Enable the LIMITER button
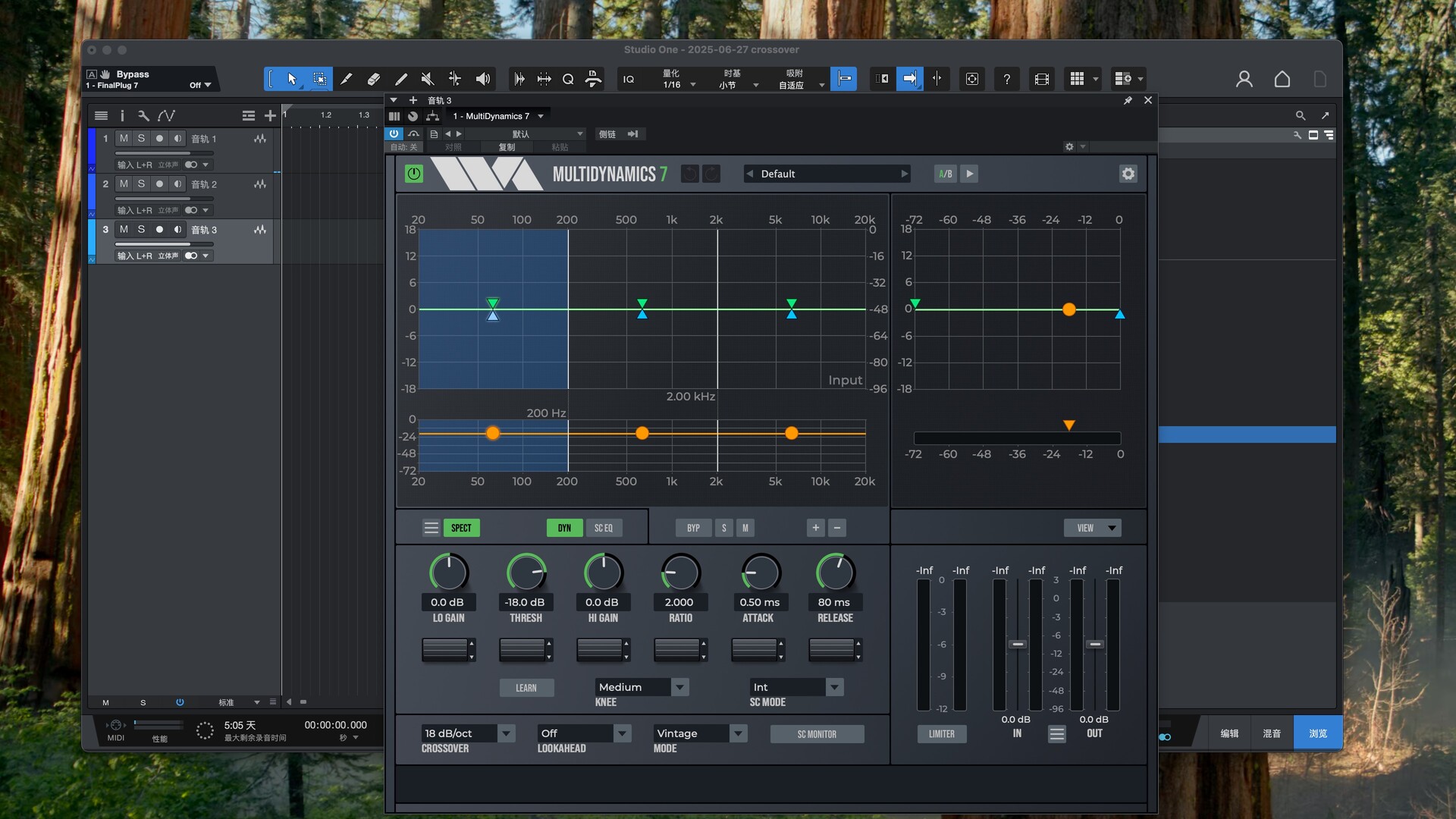1456x819 pixels. click(x=941, y=734)
